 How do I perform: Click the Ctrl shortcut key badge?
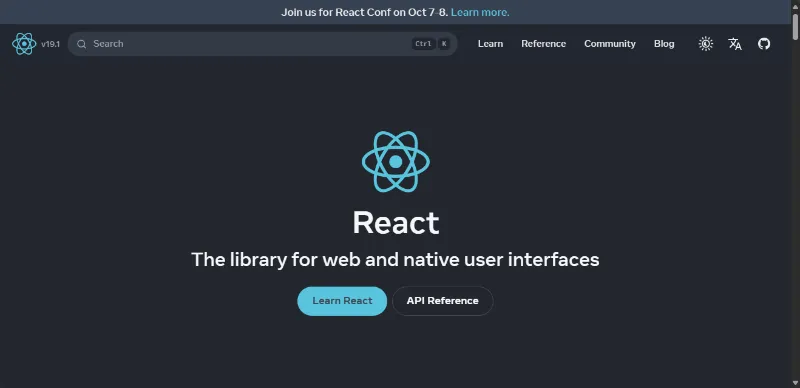coord(423,44)
